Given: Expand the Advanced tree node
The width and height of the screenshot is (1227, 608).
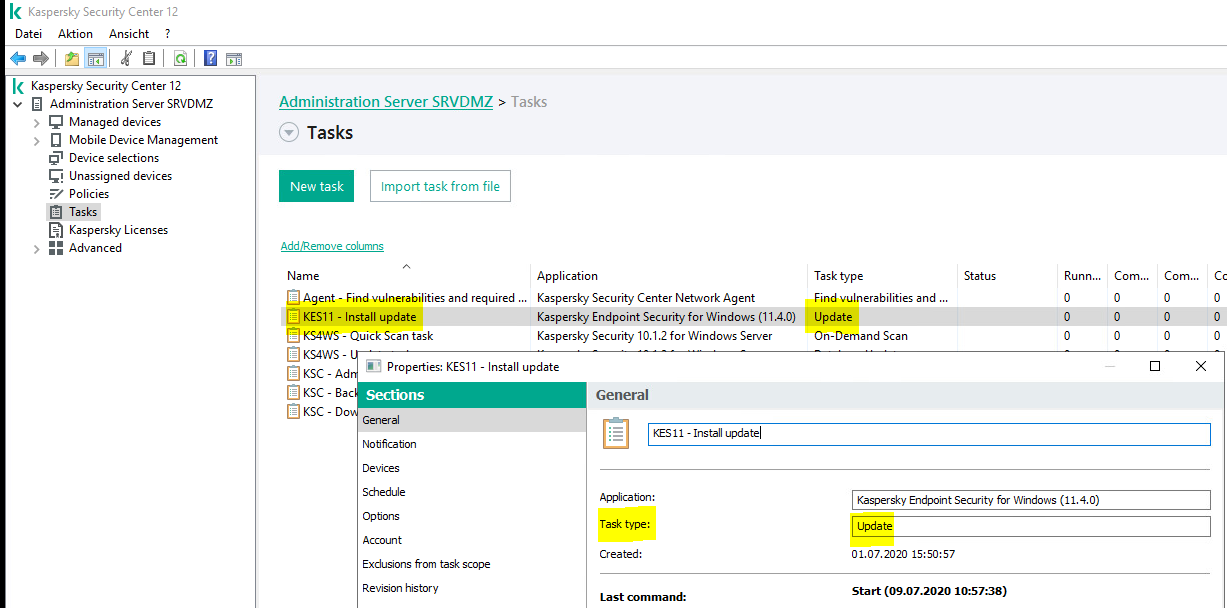Looking at the screenshot, I should coord(37,248).
